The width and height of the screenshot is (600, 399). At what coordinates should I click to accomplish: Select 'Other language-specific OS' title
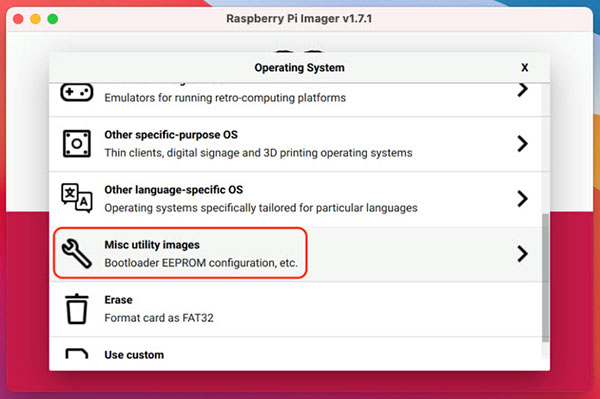coord(174,190)
